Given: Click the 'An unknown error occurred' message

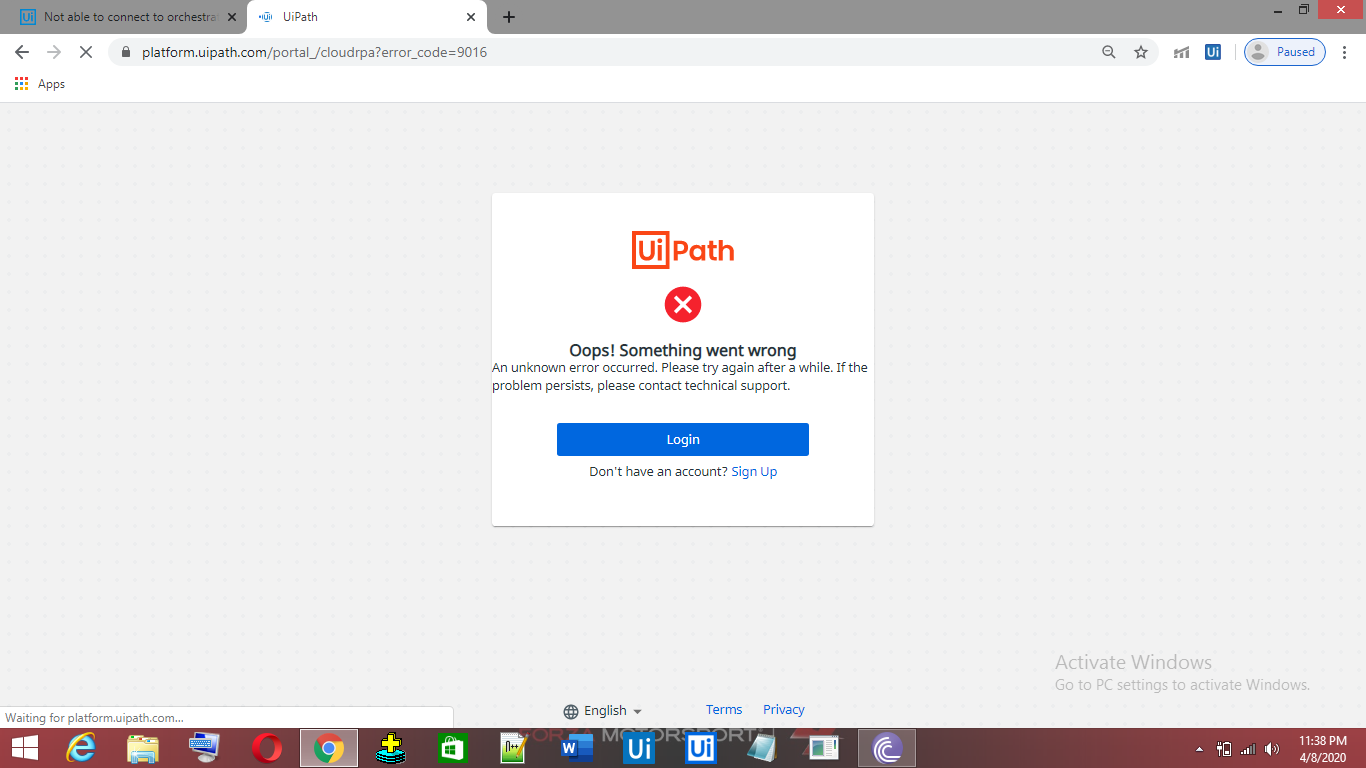Looking at the screenshot, I should pyautogui.click(x=680, y=376).
